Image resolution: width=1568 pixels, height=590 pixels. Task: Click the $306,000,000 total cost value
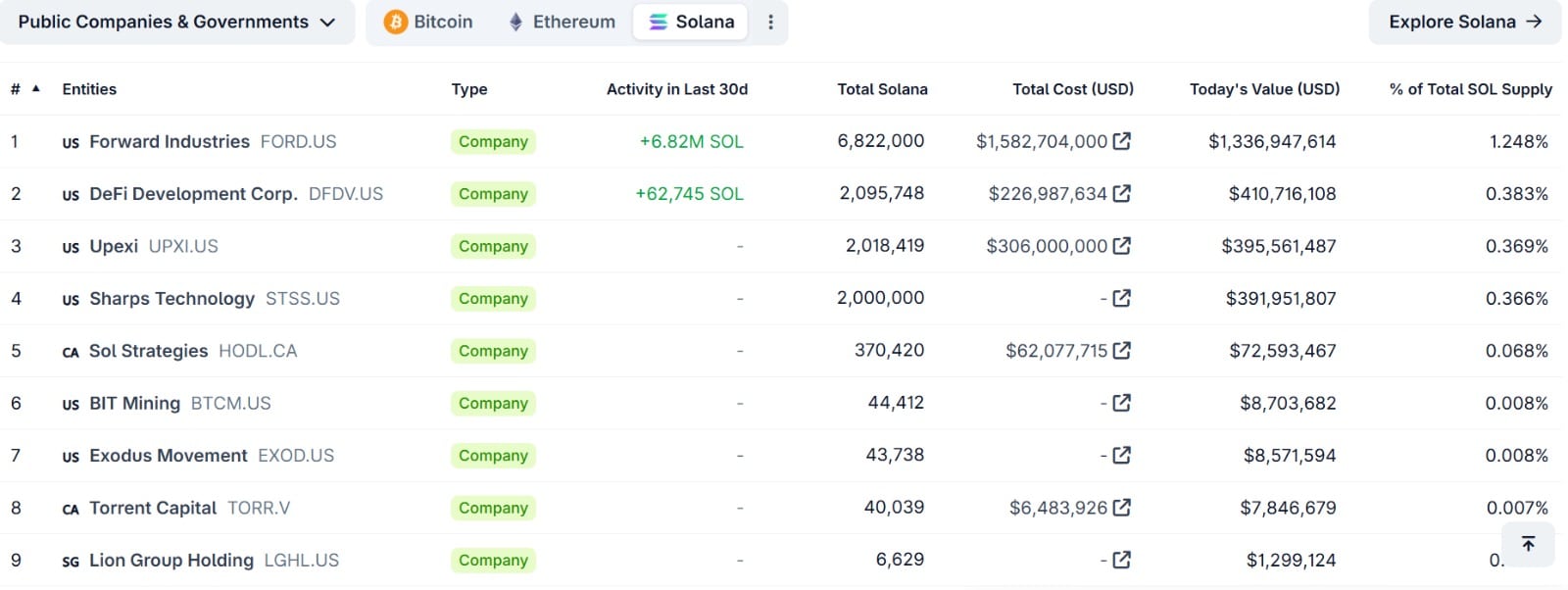point(1047,246)
